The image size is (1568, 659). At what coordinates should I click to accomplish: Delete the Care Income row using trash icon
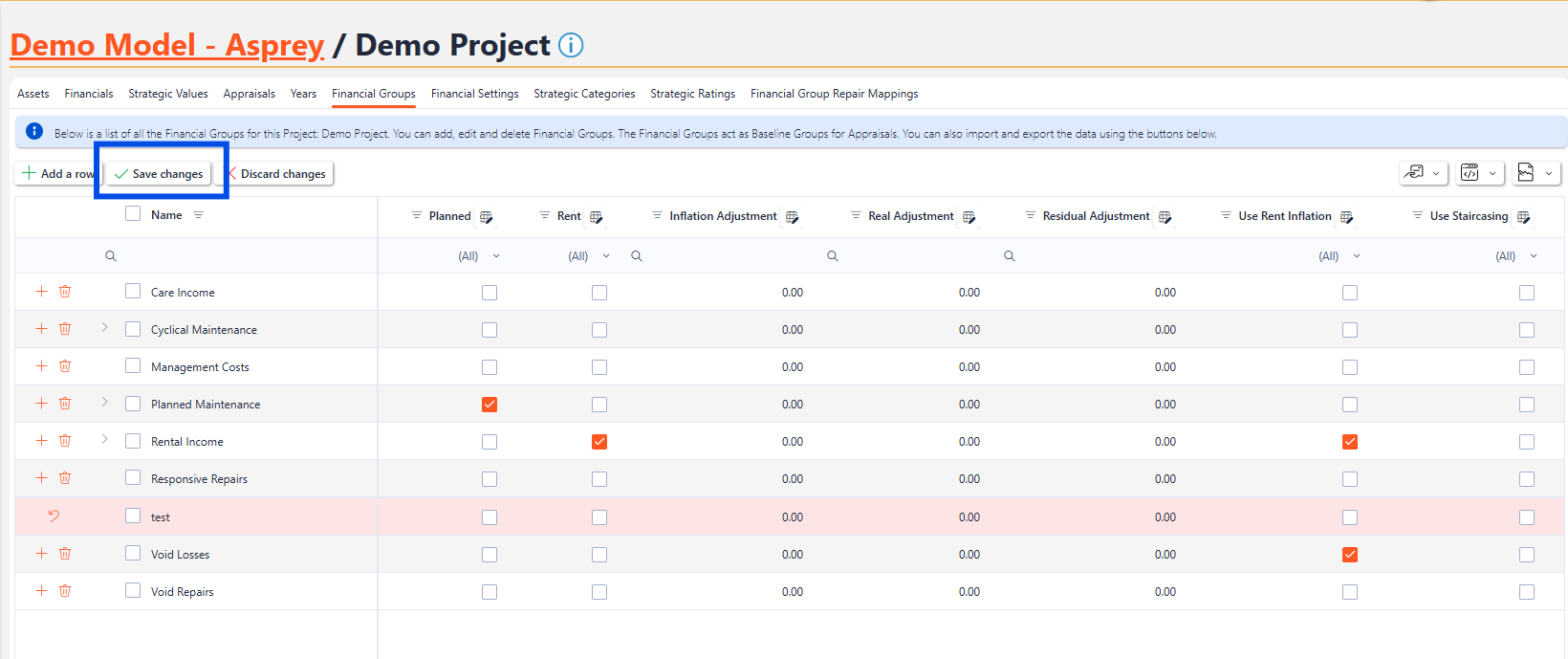point(65,292)
